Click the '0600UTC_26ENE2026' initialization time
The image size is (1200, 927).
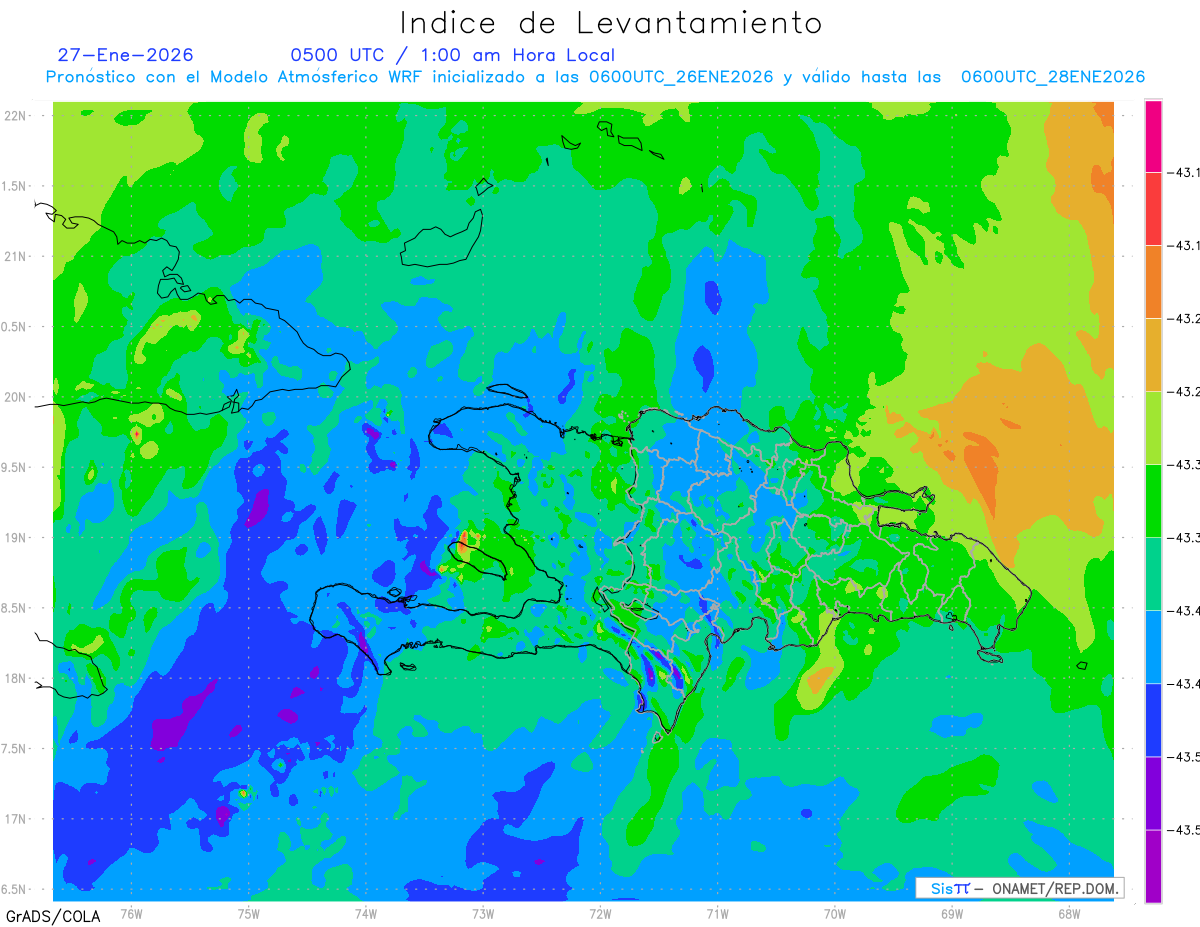coord(681,77)
